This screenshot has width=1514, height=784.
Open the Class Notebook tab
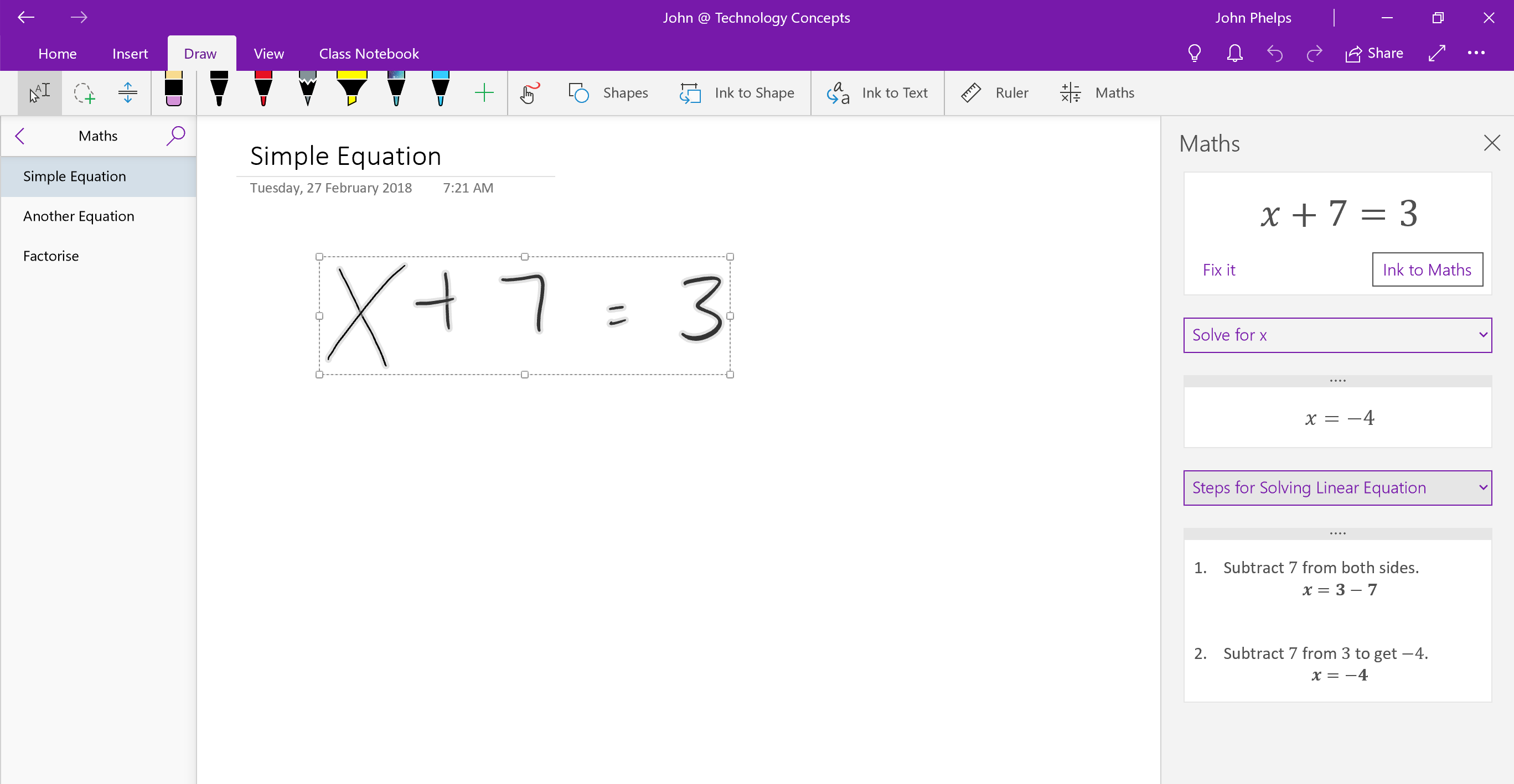(369, 54)
